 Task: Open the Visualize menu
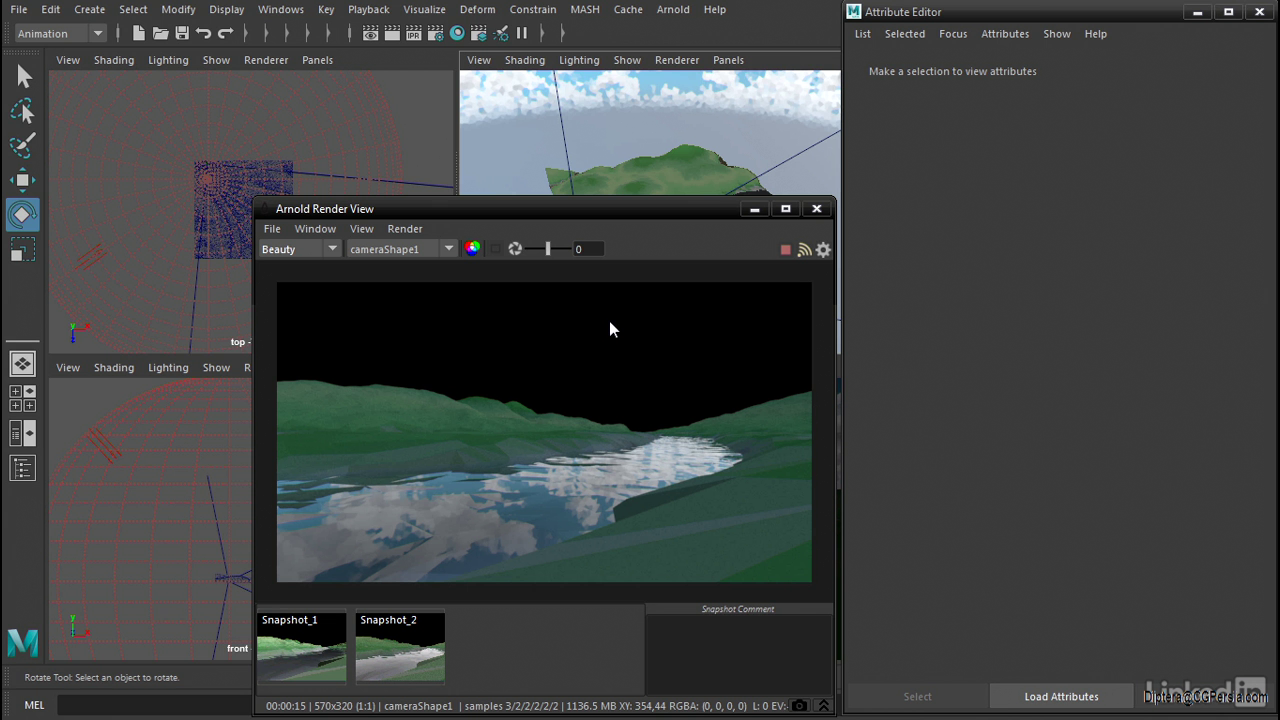[424, 9]
